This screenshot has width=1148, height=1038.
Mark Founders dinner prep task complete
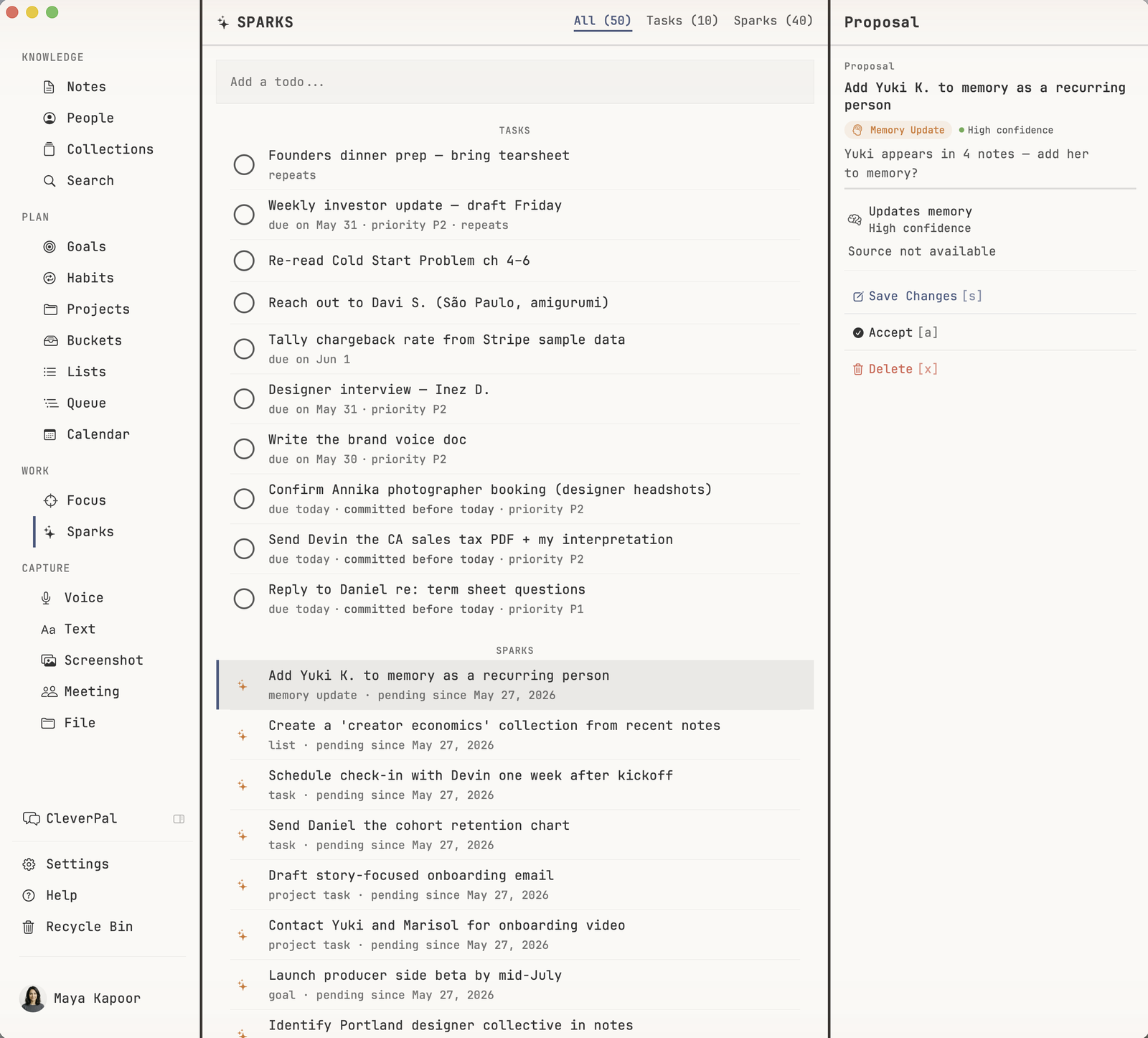point(244,164)
